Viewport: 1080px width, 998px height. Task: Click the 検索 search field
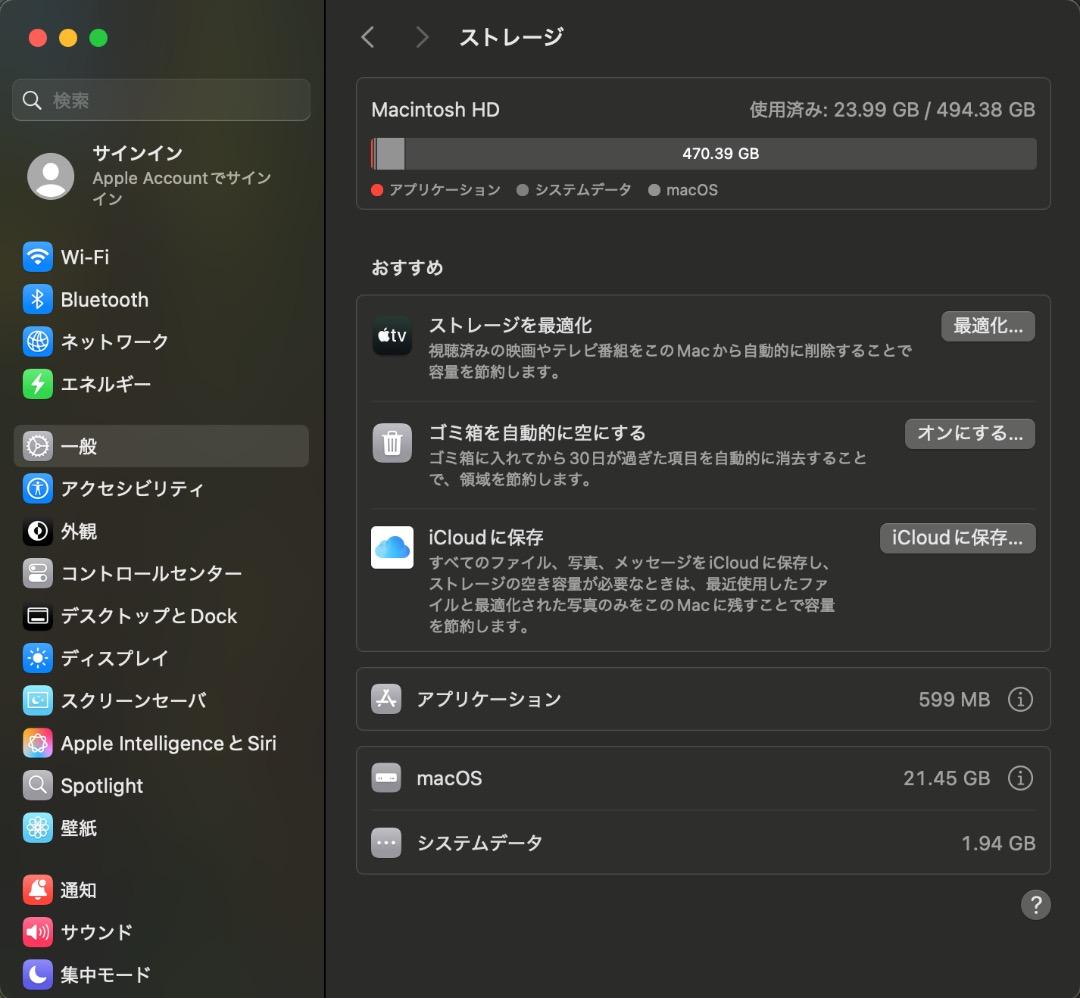161,100
